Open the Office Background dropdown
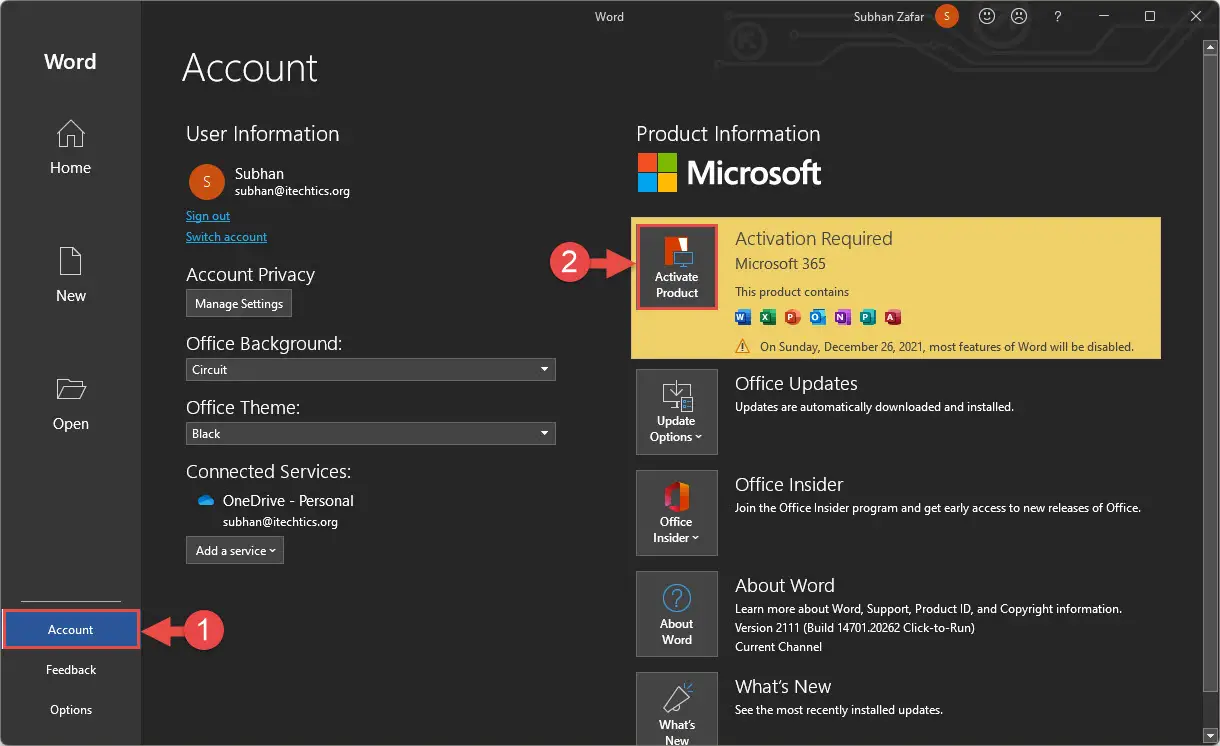This screenshot has height=746, width=1220. pos(371,369)
